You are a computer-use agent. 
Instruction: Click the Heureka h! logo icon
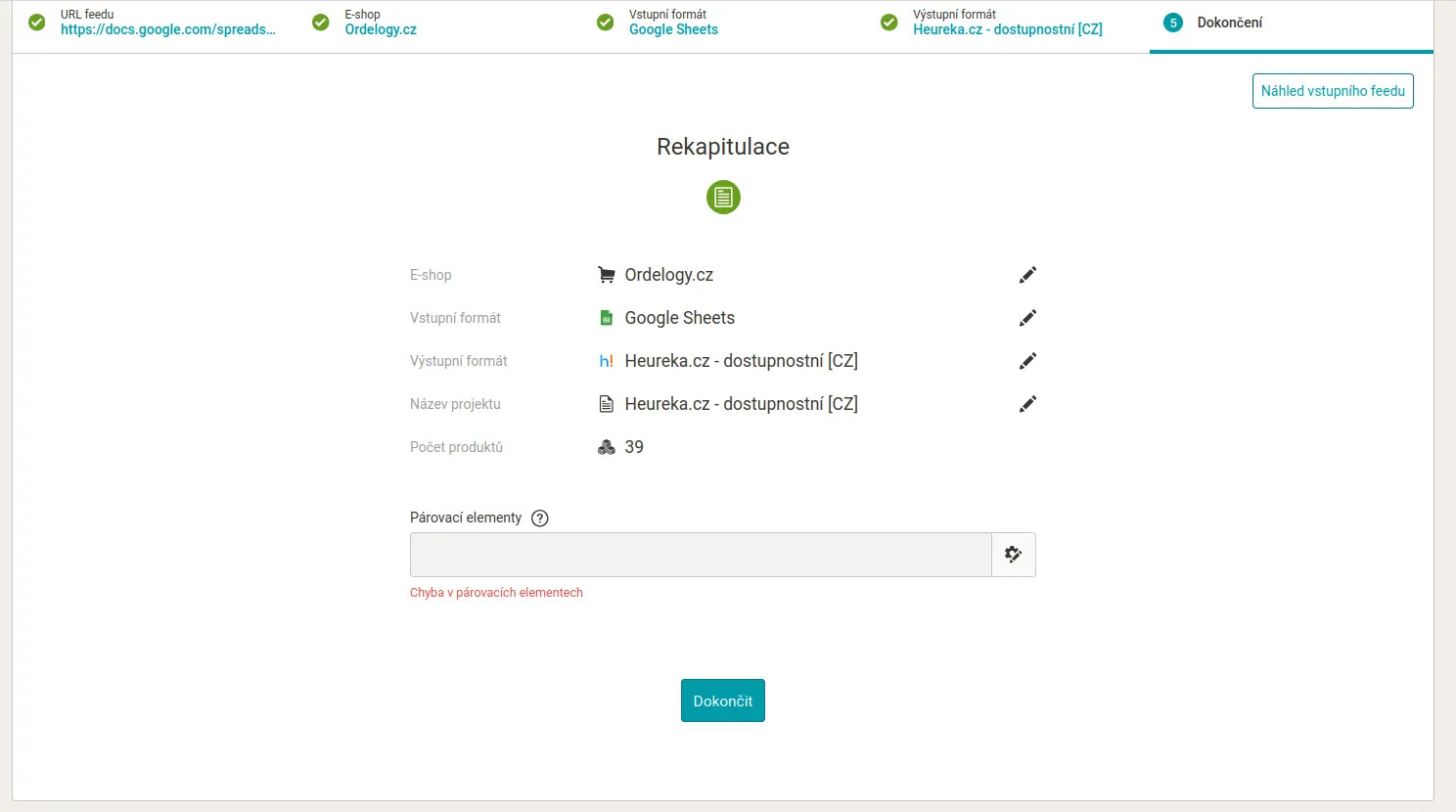coord(607,361)
